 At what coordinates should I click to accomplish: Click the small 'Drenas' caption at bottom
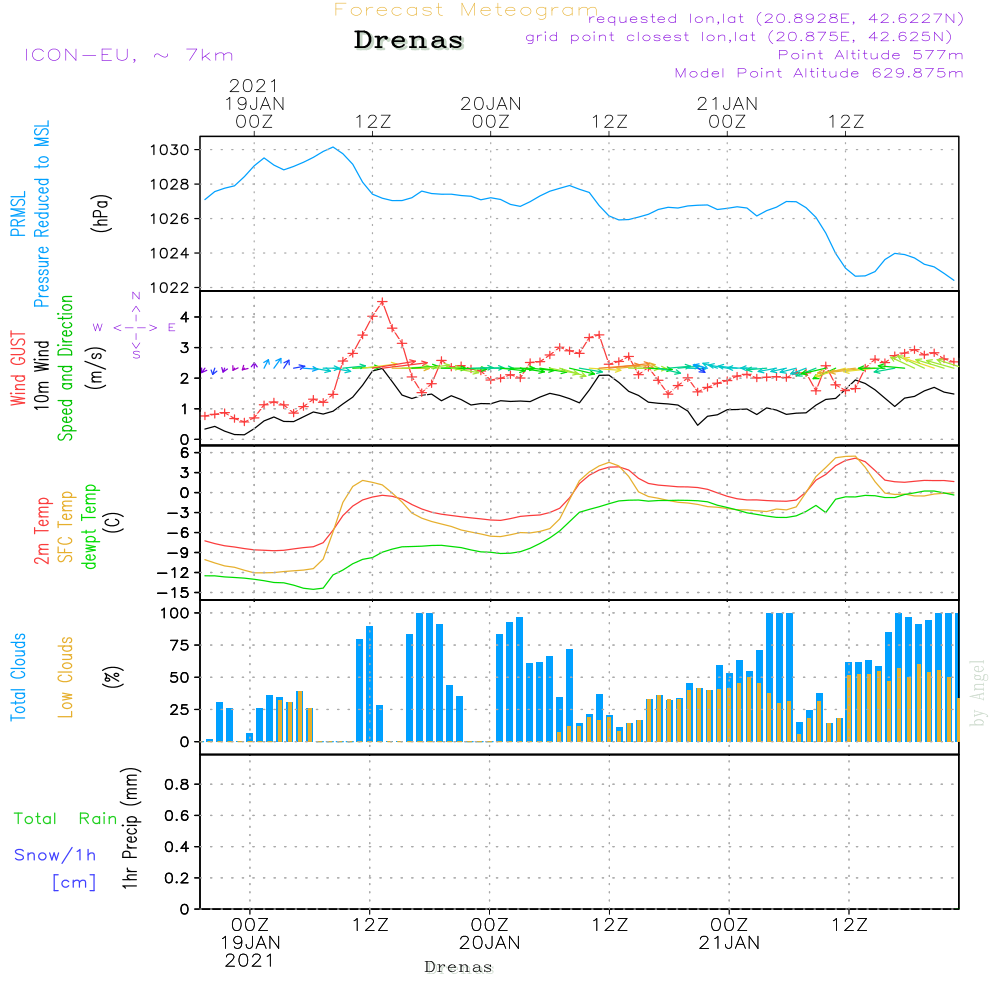click(459, 967)
